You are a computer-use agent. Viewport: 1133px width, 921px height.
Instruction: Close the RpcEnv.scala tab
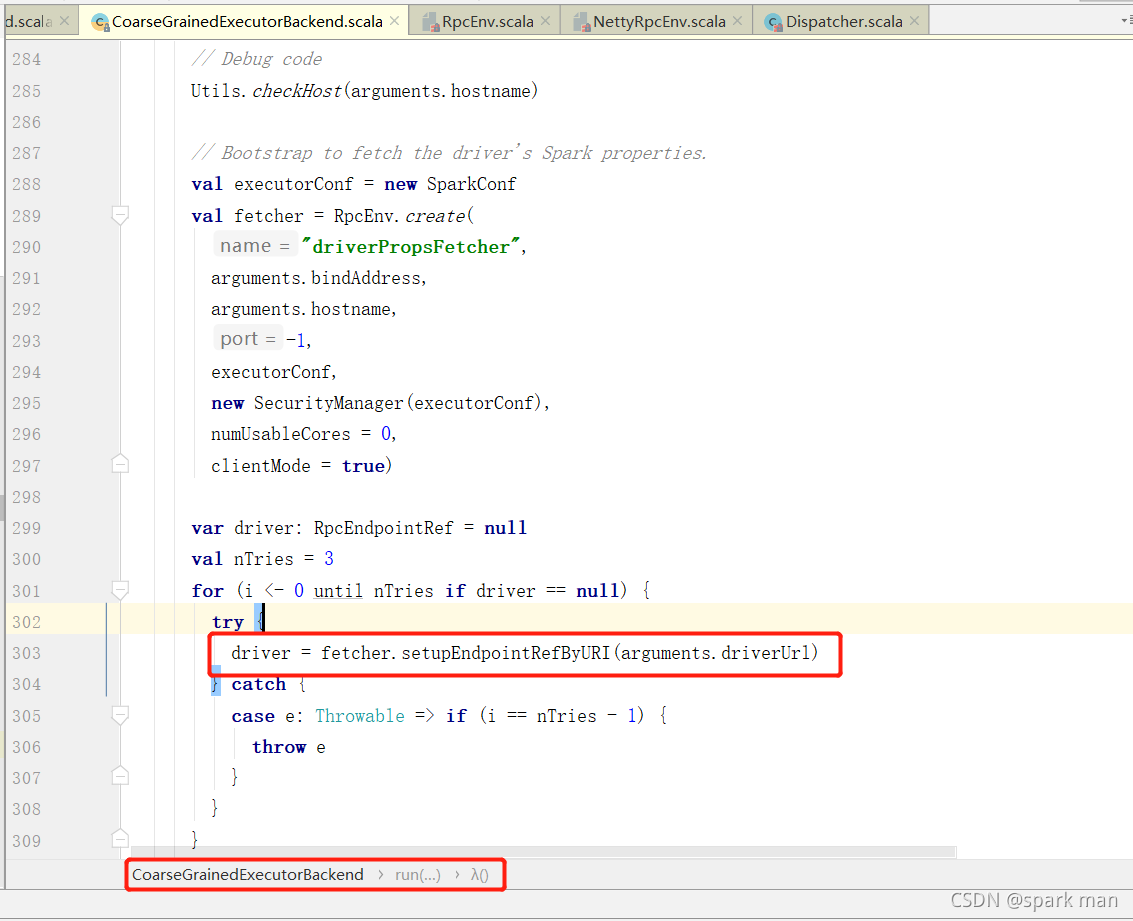[546, 21]
